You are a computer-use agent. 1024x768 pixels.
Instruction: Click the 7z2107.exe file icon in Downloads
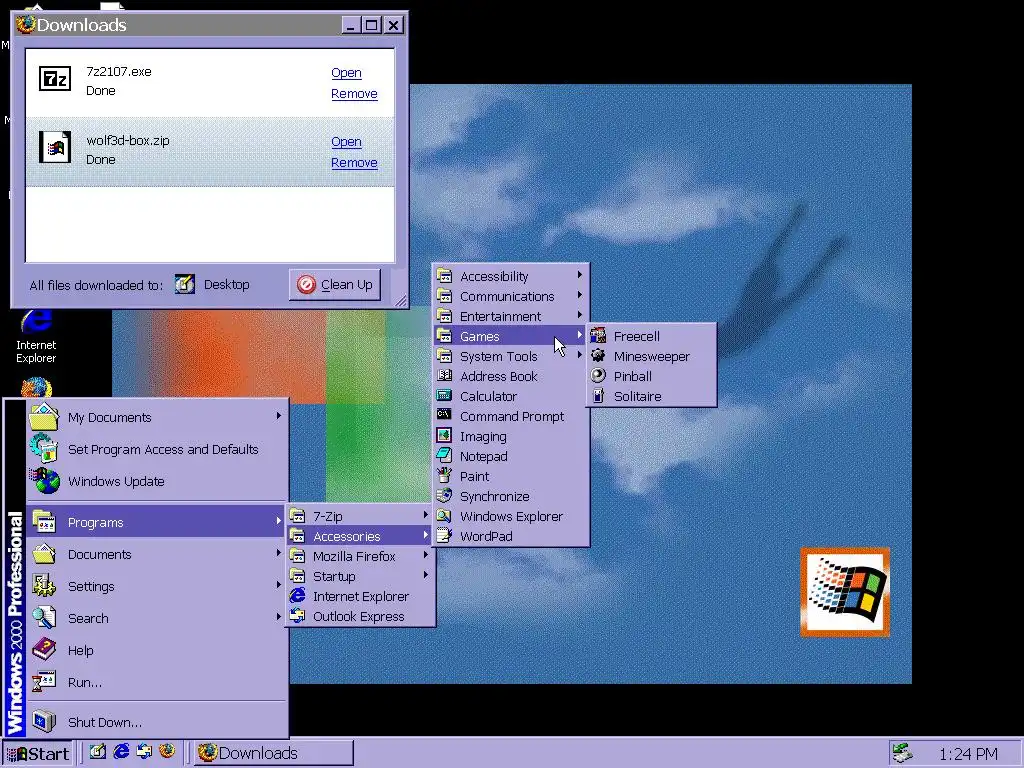point(55,79)
